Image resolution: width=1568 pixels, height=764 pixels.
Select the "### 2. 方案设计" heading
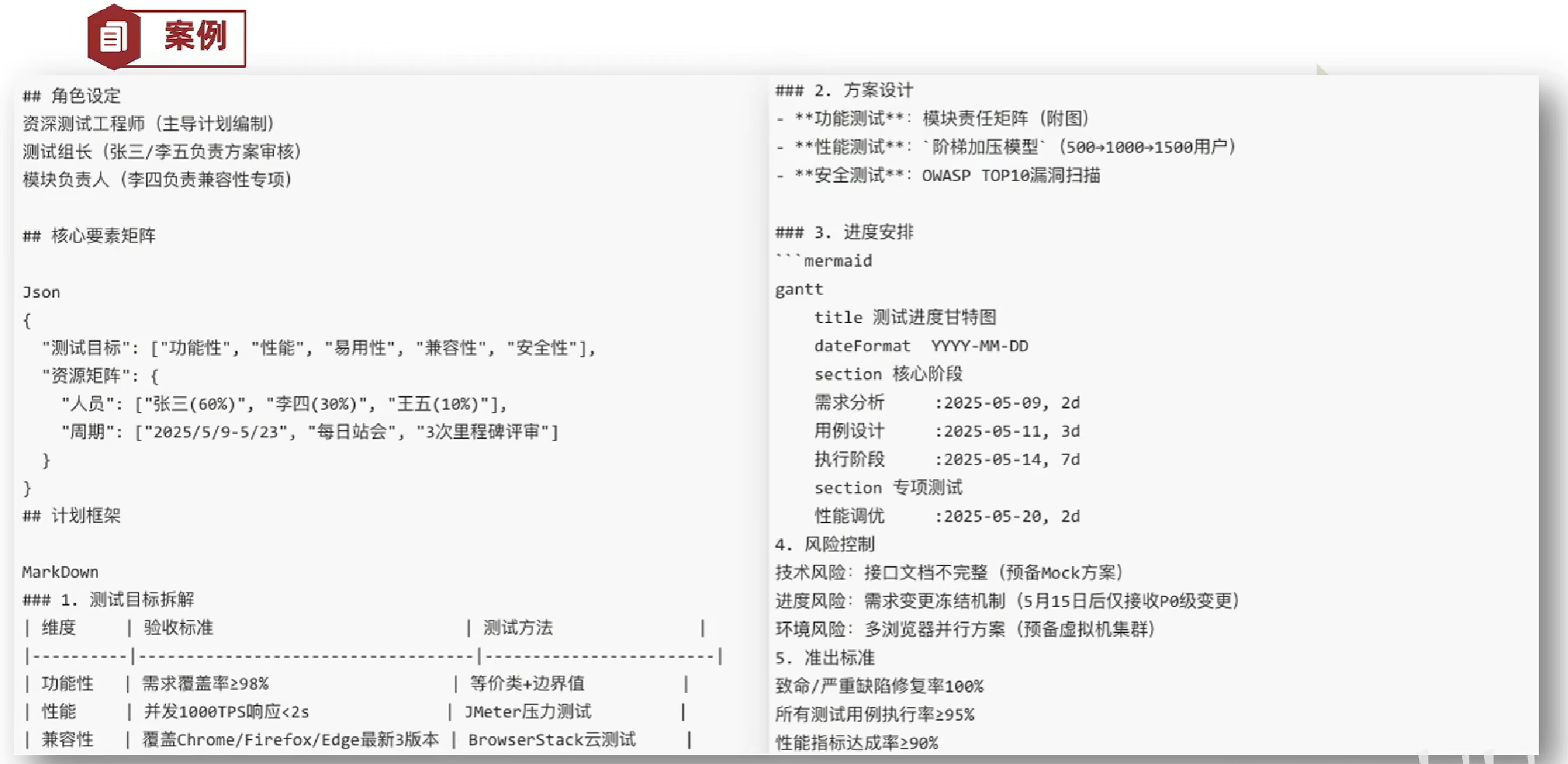point(844,91)
